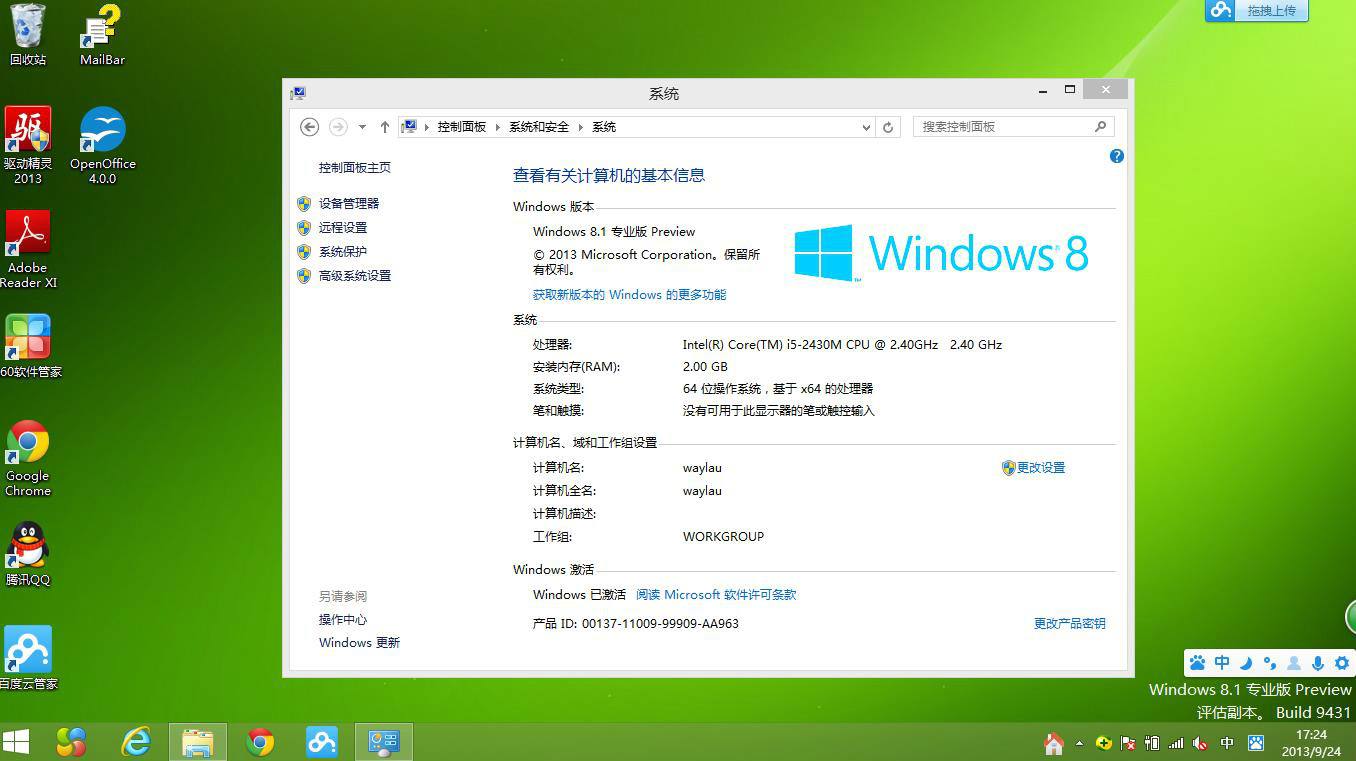Launch Google Chrome from the taskbar
Viewport: 1356px width, 761px height.
tap(259, 742)
